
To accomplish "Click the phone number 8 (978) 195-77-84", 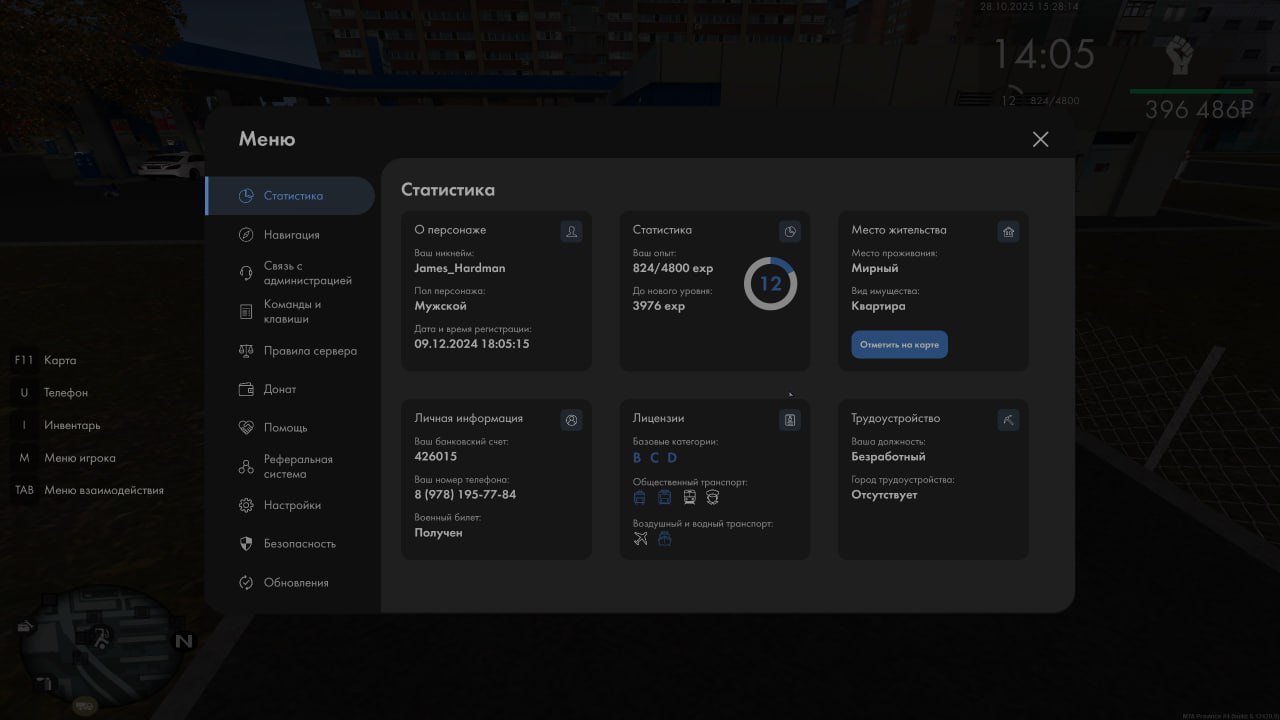I will point(465,495).
